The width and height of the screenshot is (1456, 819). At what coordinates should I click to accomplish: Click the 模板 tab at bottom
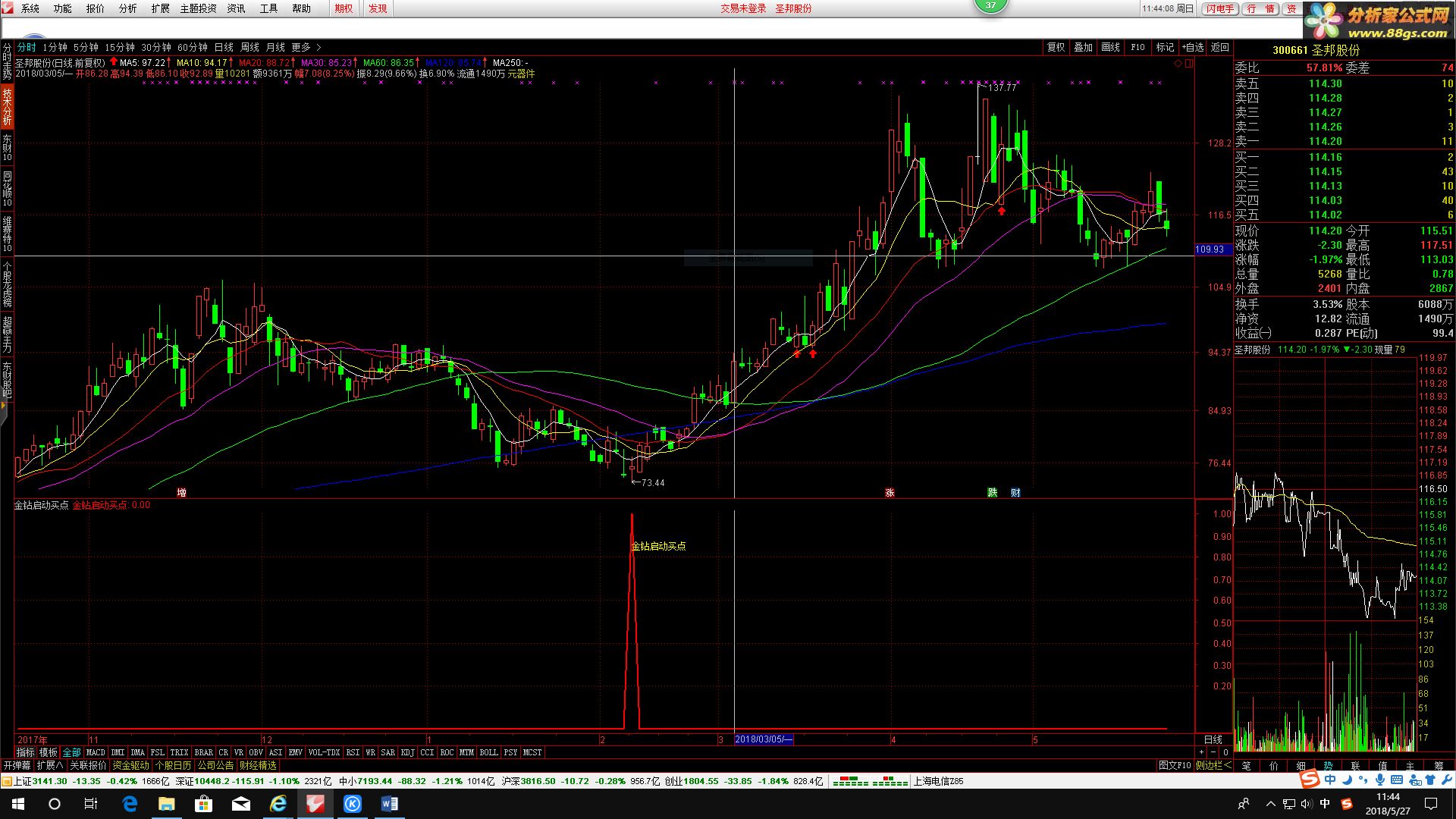[x=49, y=752]
